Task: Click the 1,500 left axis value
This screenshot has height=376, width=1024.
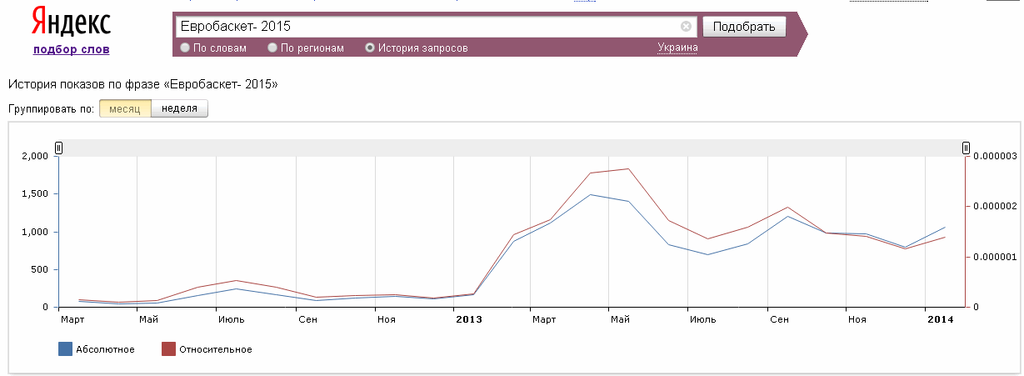Action: click(x=36, y=194)
